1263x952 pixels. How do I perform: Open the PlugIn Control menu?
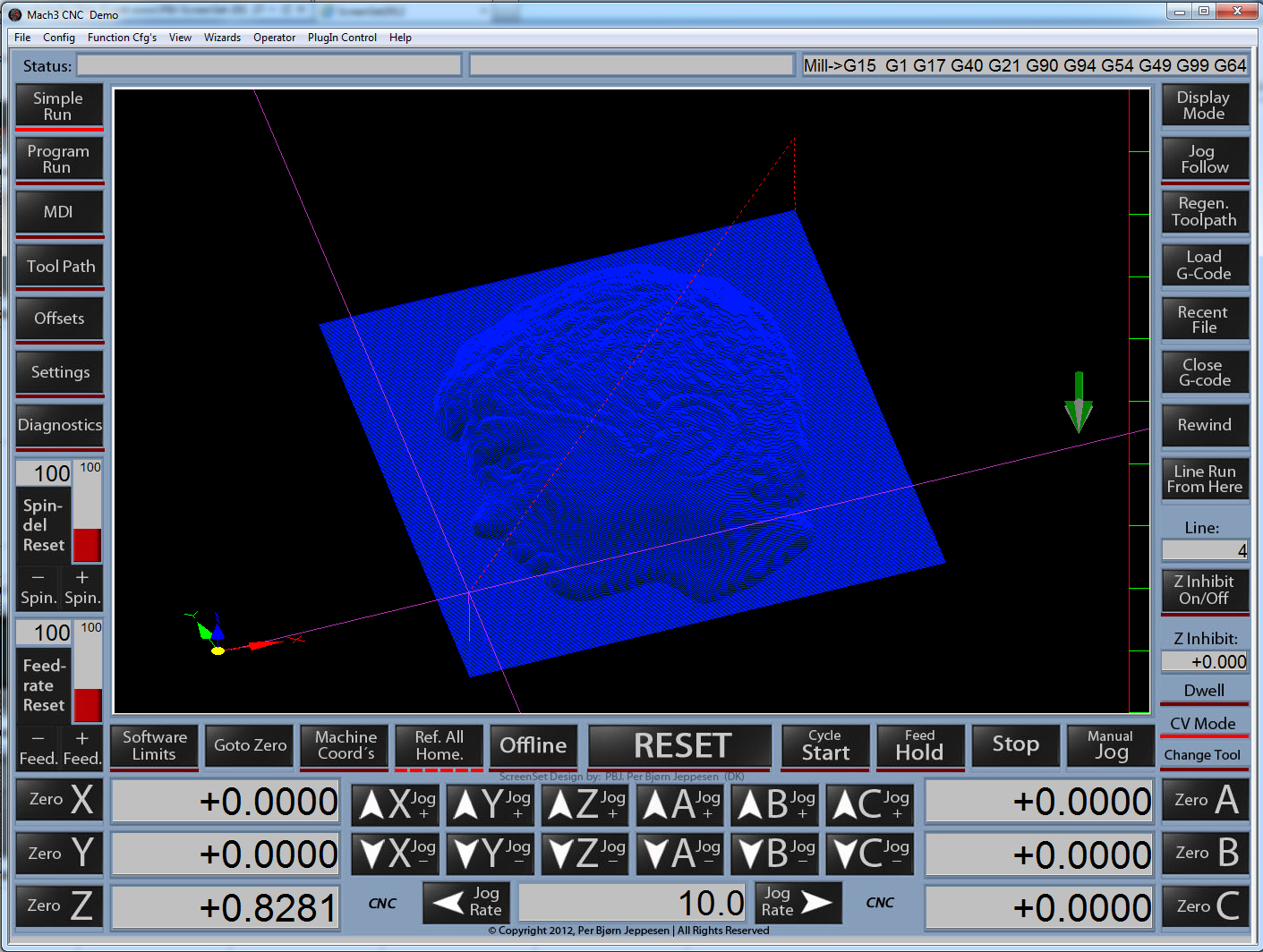342,38
